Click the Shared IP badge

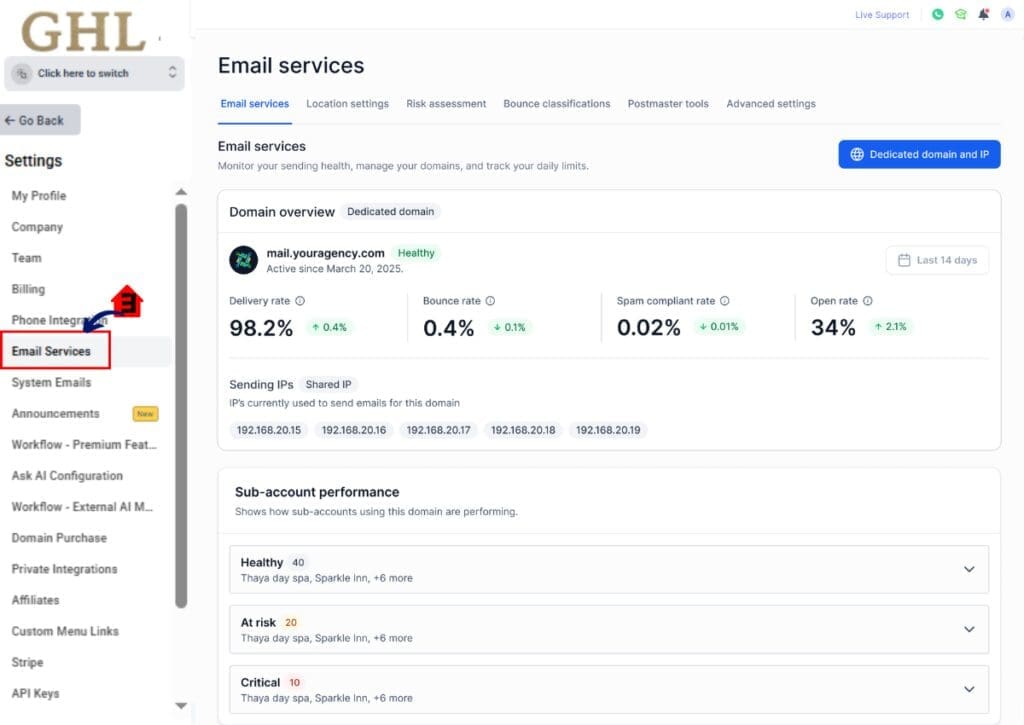coord(328,385)
